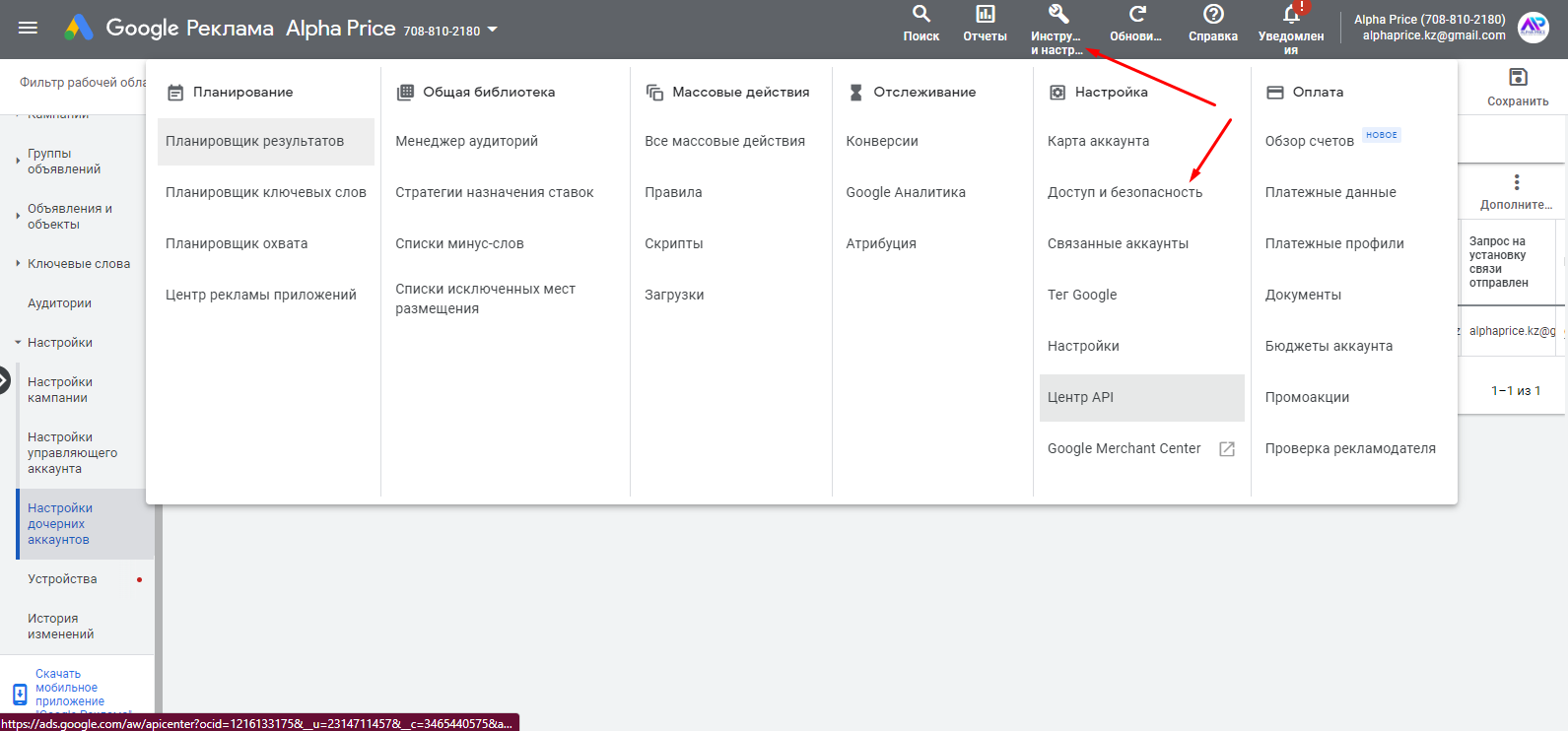Click the mobile app download icon

[x=19, y=695]
